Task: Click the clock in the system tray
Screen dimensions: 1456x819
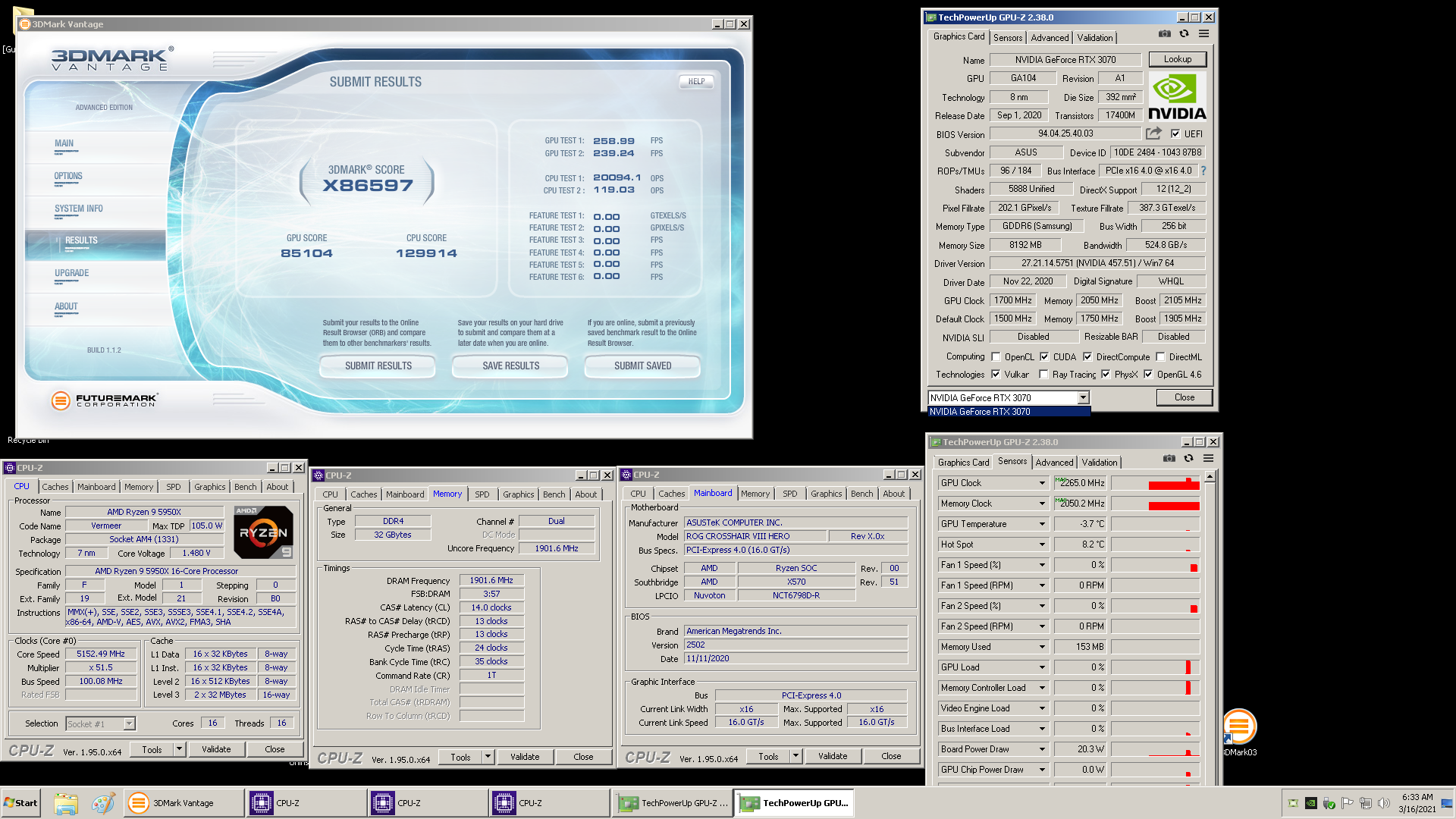Action: tap(1417, 803)
